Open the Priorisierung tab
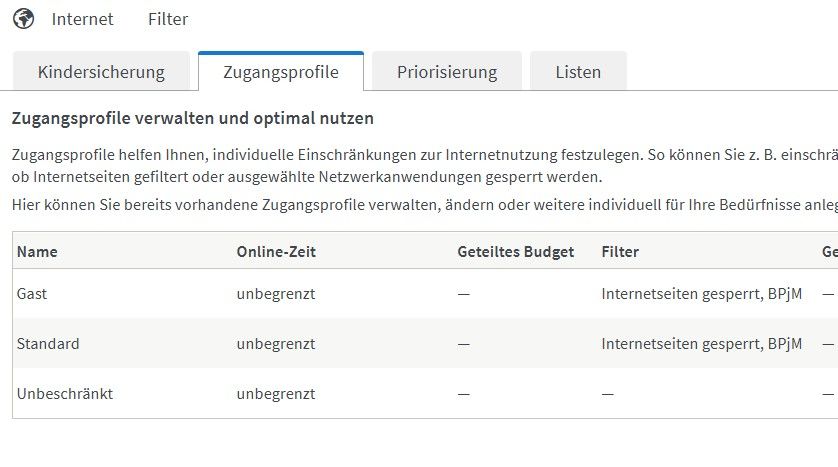Image resolution: width=838 pixels, height=467 pixels. tap(446, 72)
